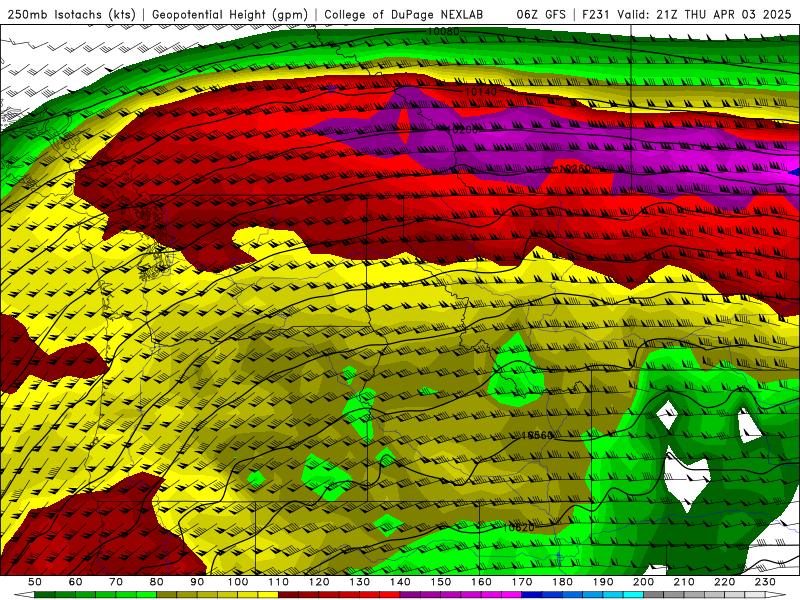800x600 pixels.
Task: Click the dark purple swatch just after 140
Action: click(x=410, y=594)
